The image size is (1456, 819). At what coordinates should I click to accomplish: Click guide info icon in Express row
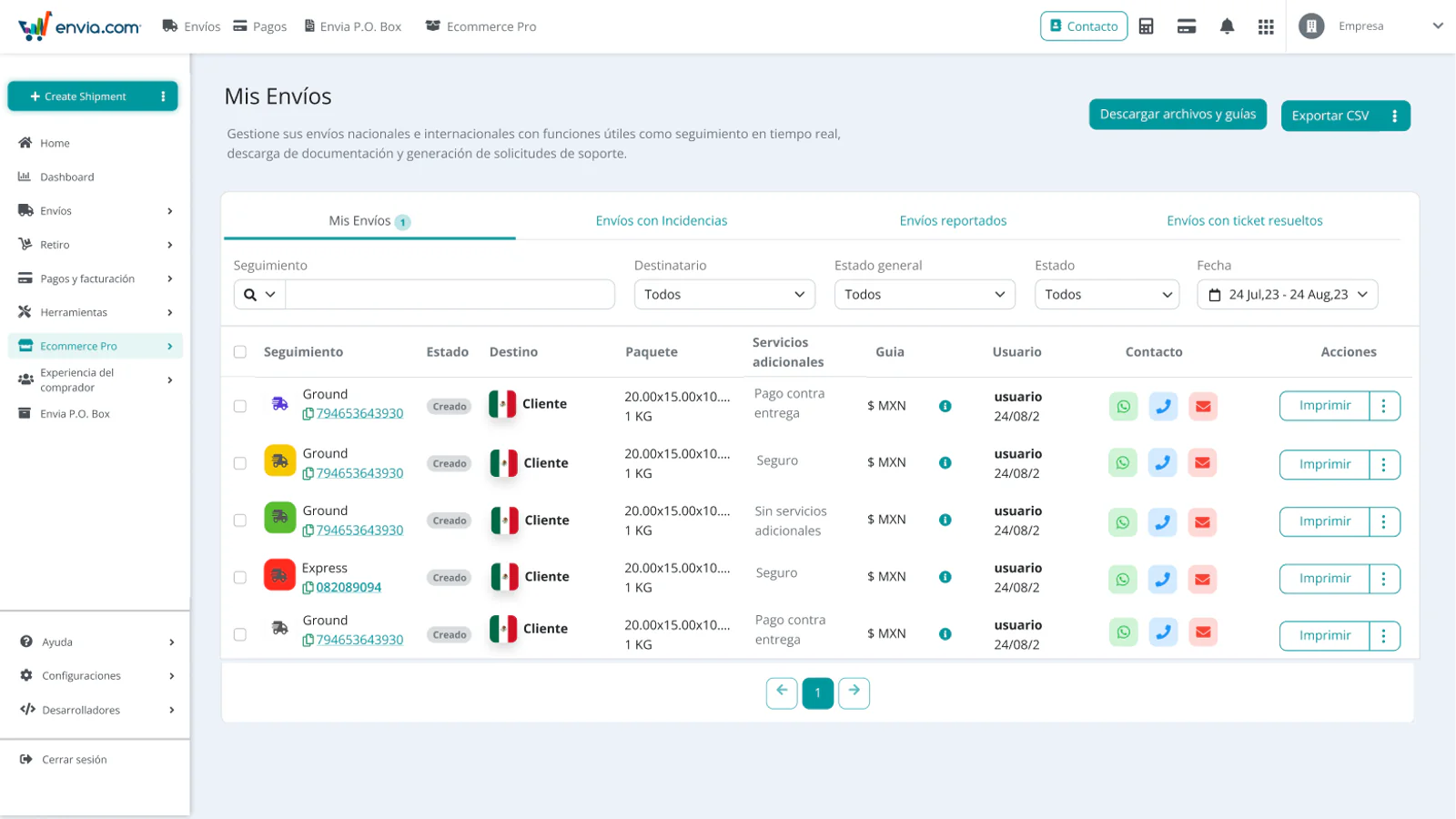[945, 577]
